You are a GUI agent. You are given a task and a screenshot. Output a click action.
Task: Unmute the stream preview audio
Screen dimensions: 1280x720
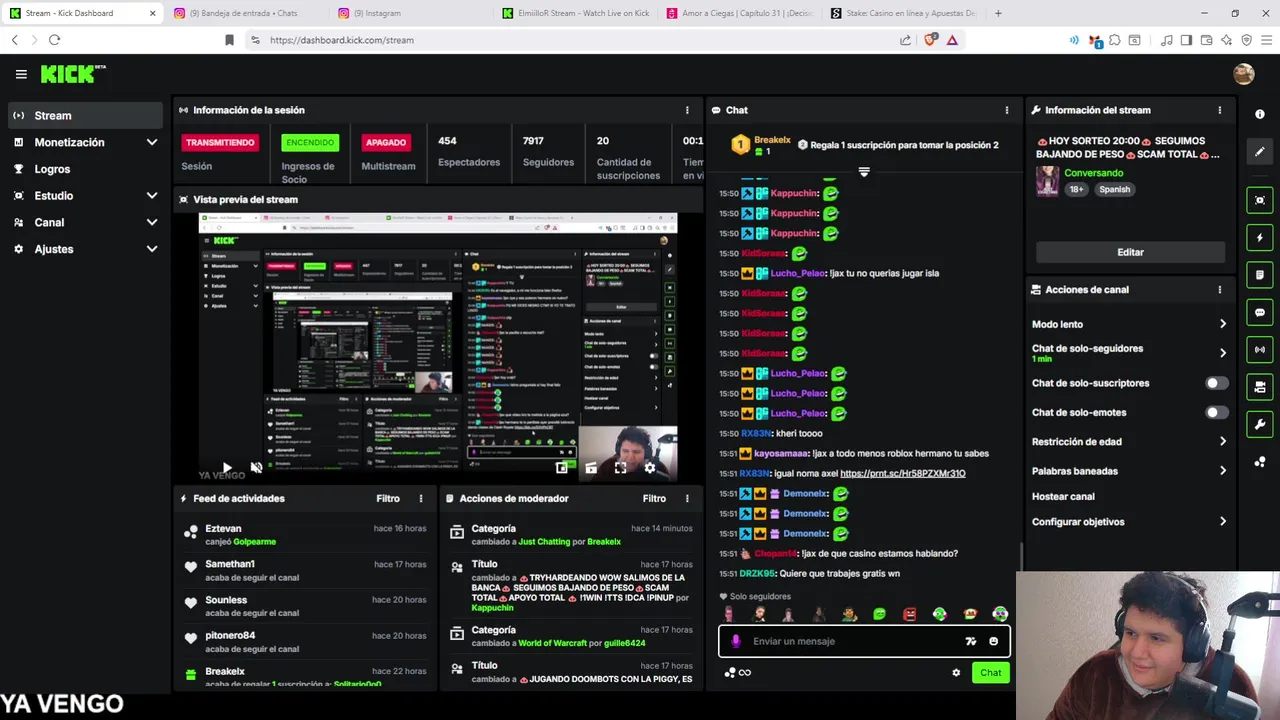256,467
